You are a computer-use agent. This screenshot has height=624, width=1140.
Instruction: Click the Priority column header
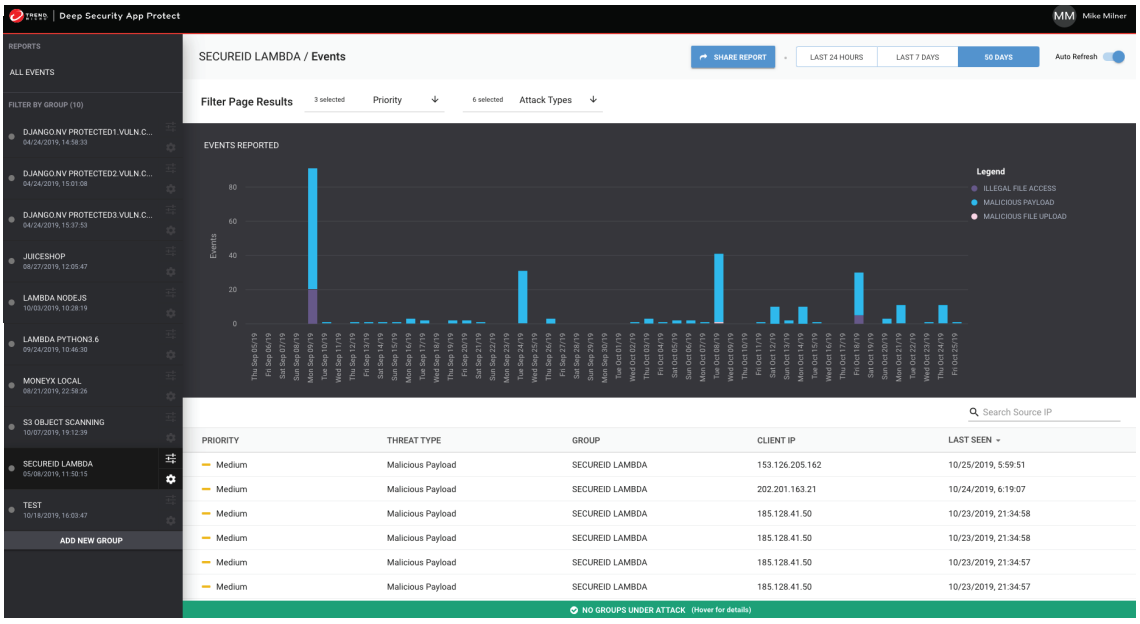pos(220,441)
